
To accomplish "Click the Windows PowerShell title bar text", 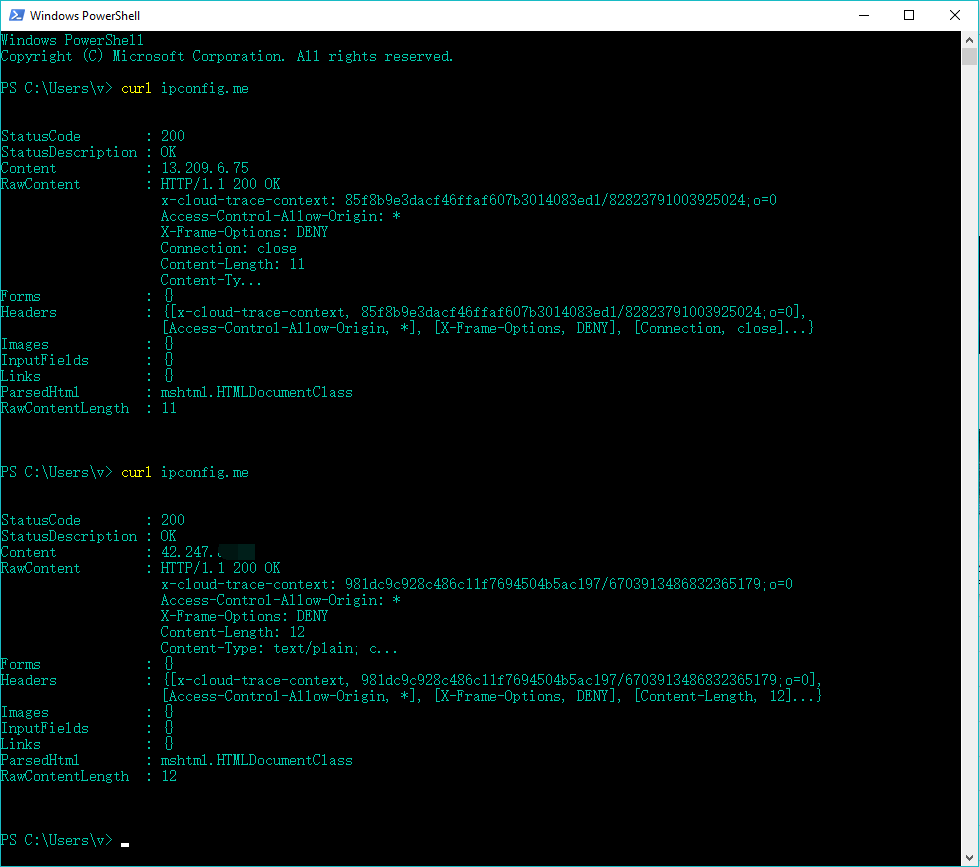I will (x=85, y=16).
